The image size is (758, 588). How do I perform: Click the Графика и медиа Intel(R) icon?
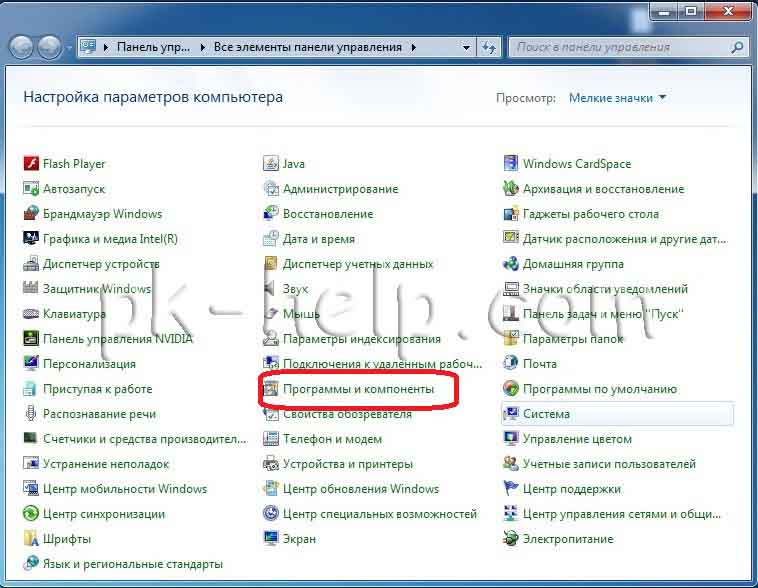pos(31,238)
